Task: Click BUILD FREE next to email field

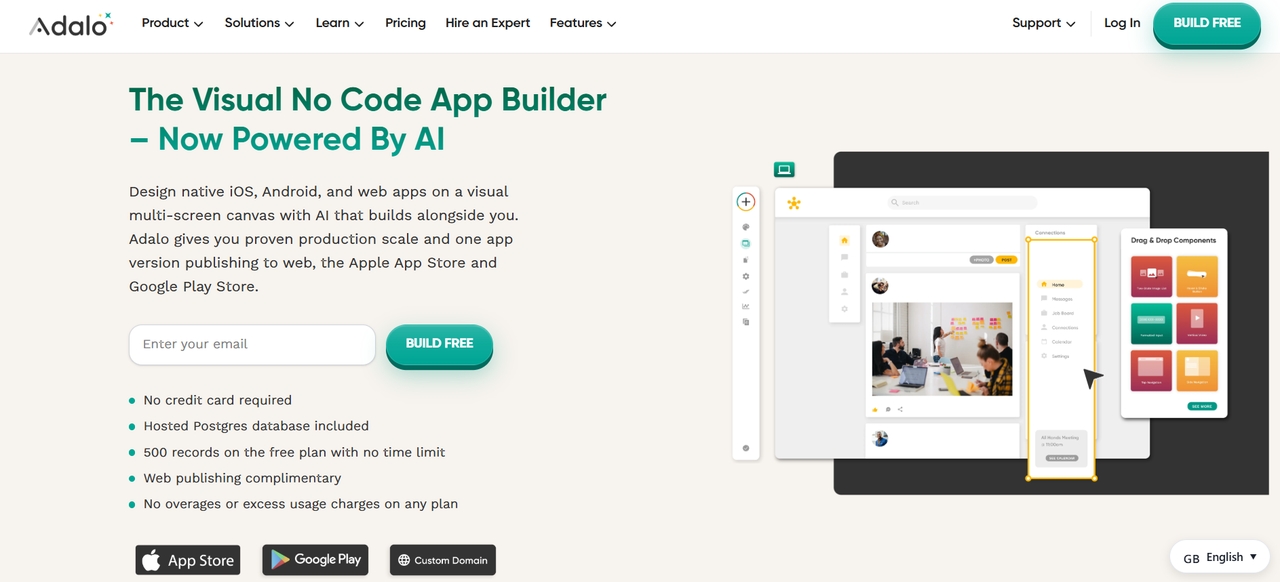Action: click(x=439, y=343)
